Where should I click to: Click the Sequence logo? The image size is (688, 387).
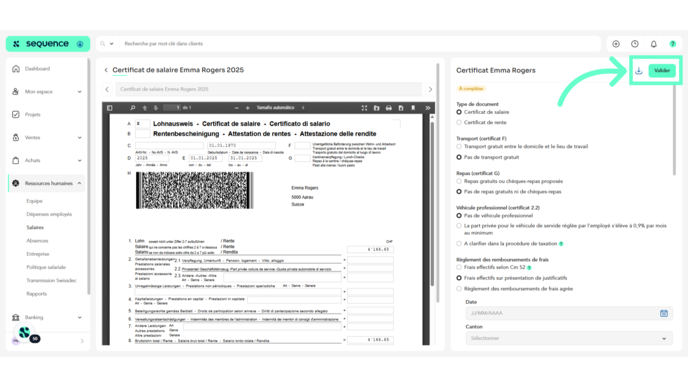[47, 44]
